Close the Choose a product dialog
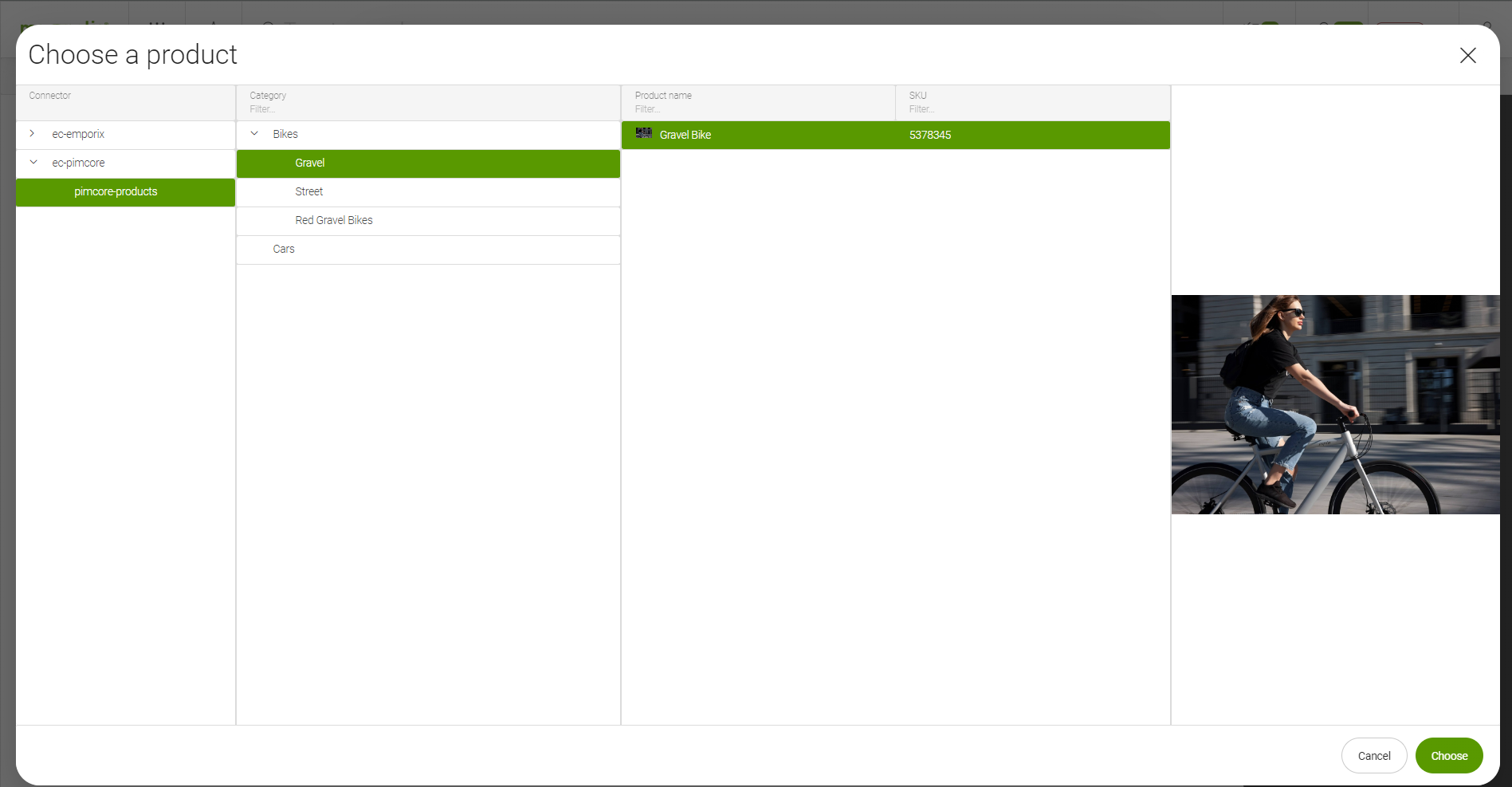Image resolution: width=1512 pixels, height=787 pixels. [1467, 55]
